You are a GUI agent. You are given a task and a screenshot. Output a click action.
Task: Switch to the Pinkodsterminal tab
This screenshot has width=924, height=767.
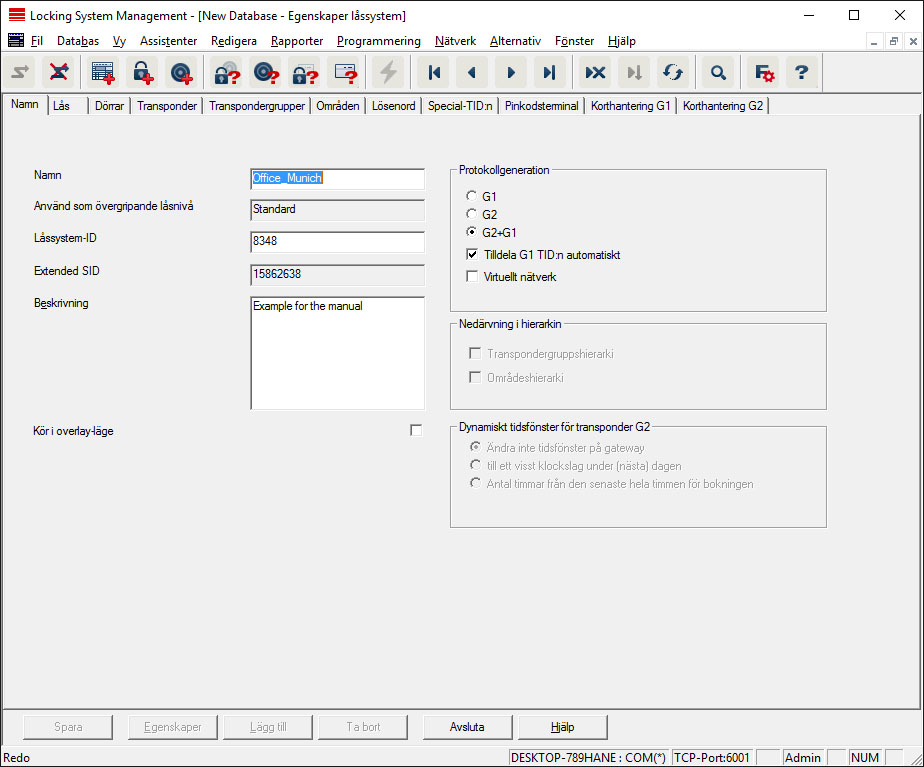(541, 106)
